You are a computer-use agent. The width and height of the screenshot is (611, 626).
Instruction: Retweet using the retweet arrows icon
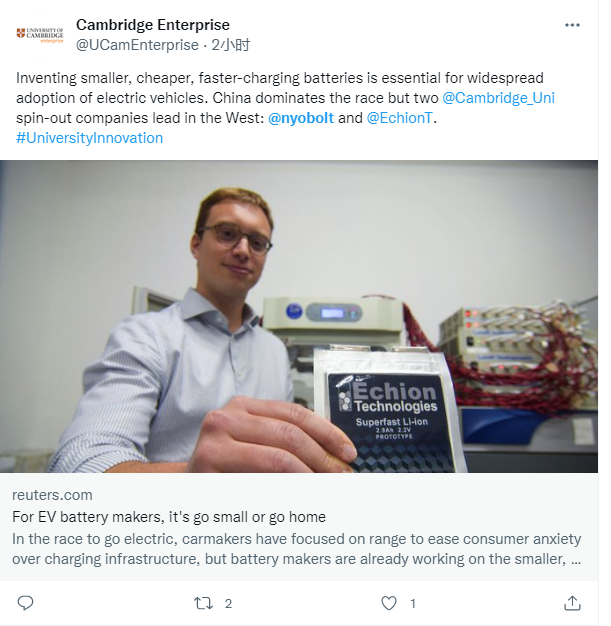click(x=203, y=603)
